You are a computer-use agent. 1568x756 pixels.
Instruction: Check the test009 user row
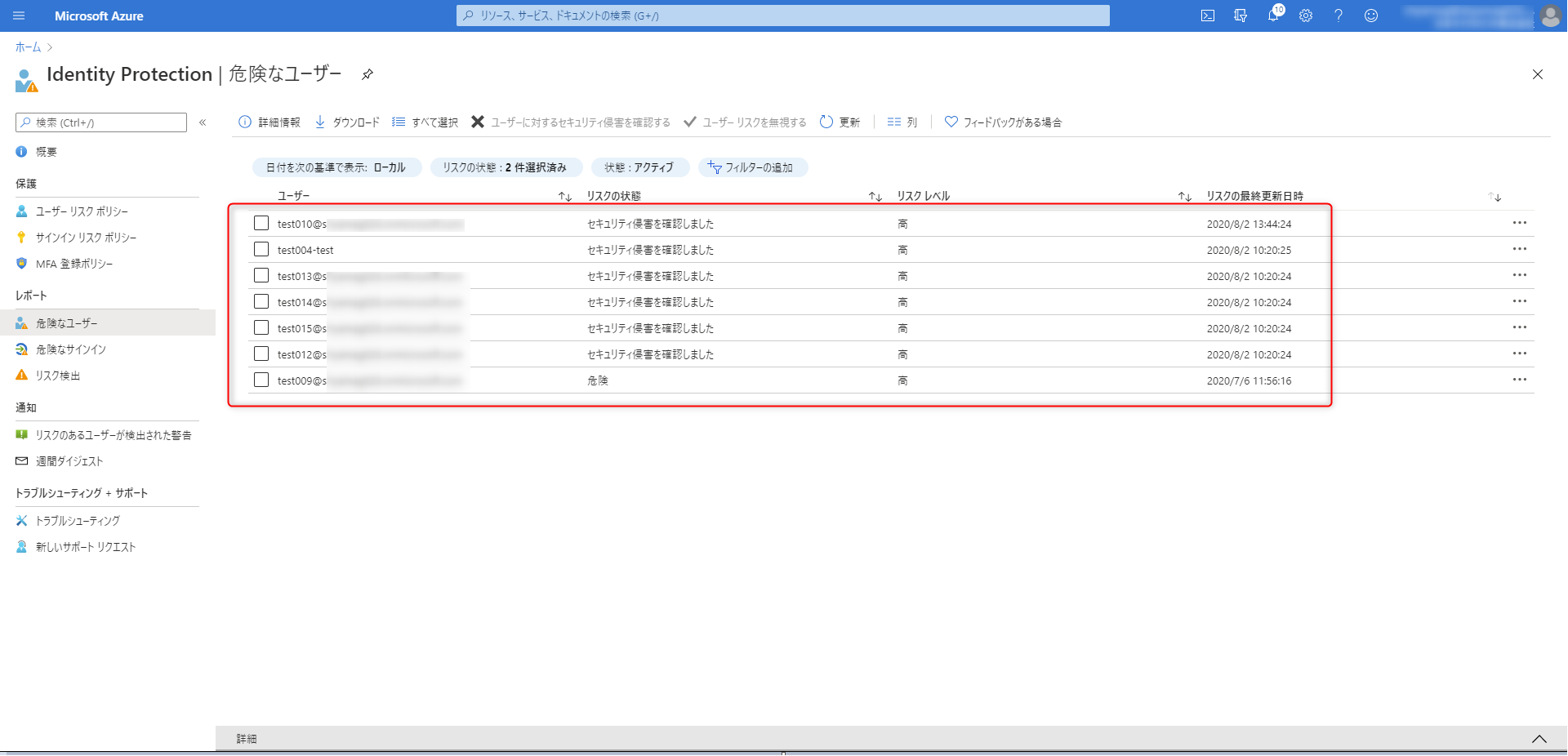pyautogui.click(x=261, y=380)
